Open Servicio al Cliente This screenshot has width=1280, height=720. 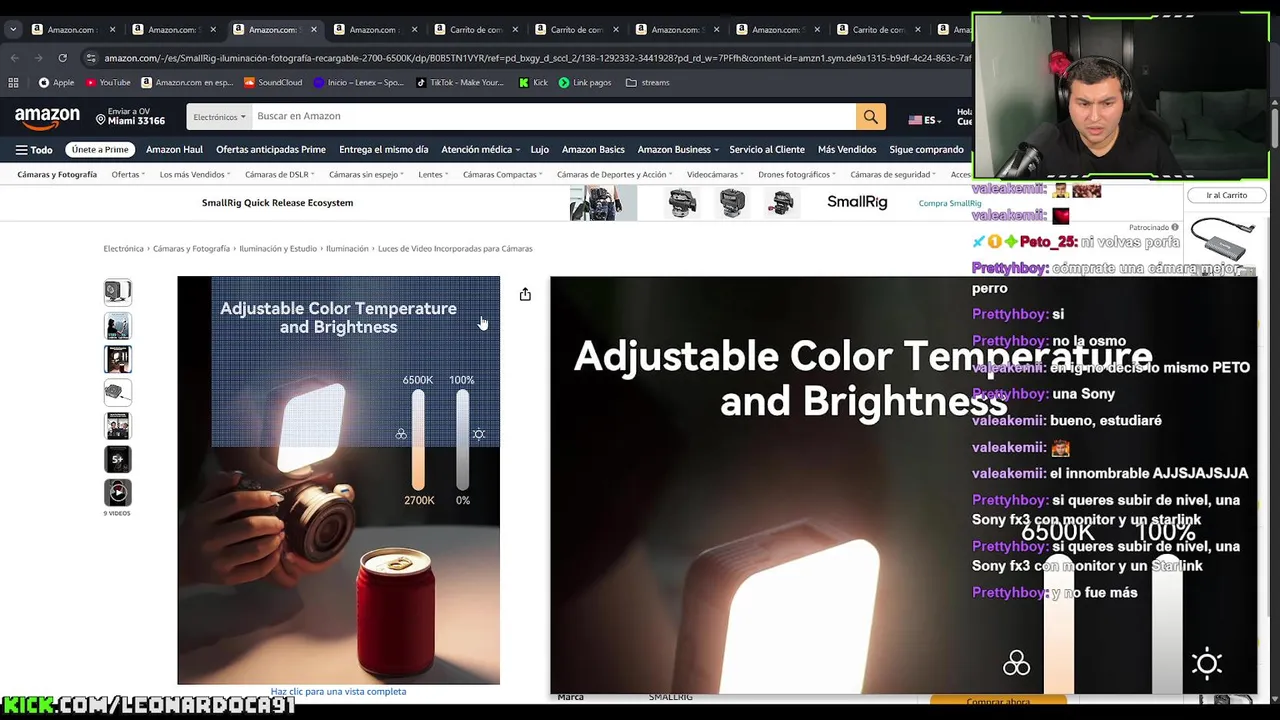click(x=767, y=150)
